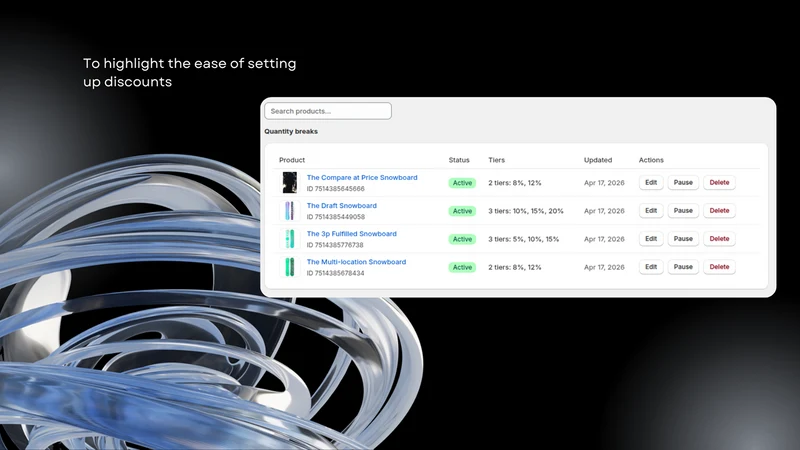Click ID 7514385645666 text
Viewport: 800px width, 450px height.
click(x=336, y=189)
